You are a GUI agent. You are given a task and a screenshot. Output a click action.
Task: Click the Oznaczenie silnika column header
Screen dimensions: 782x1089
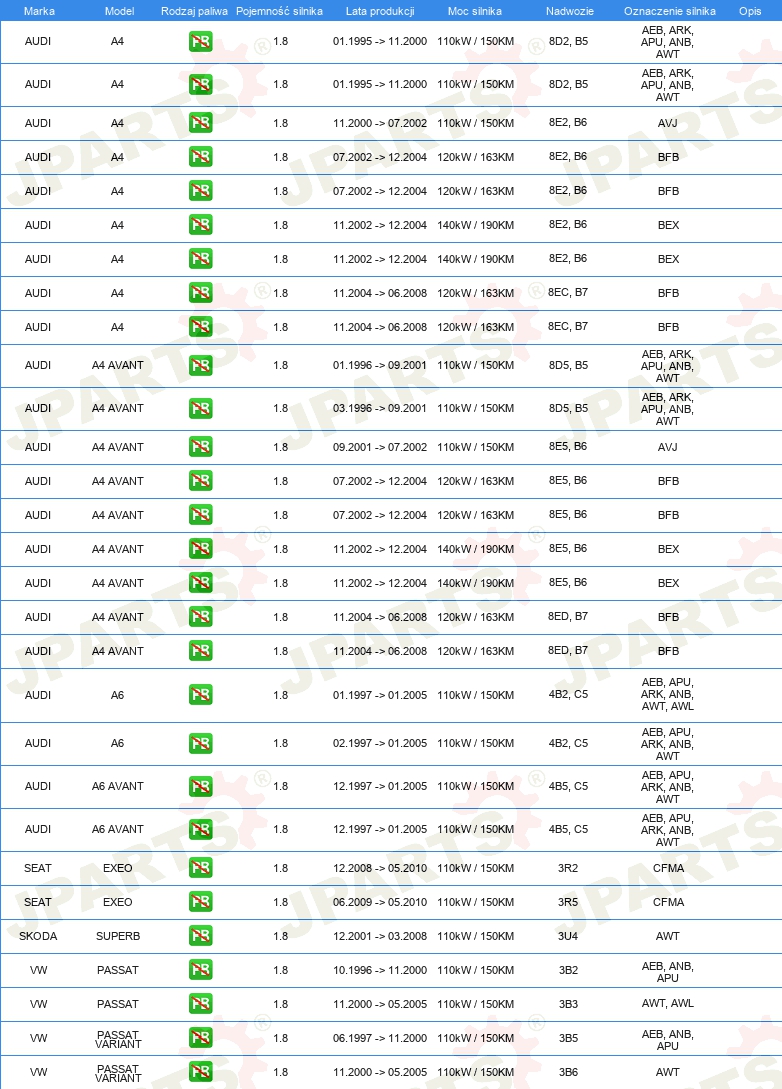(669, 11)
